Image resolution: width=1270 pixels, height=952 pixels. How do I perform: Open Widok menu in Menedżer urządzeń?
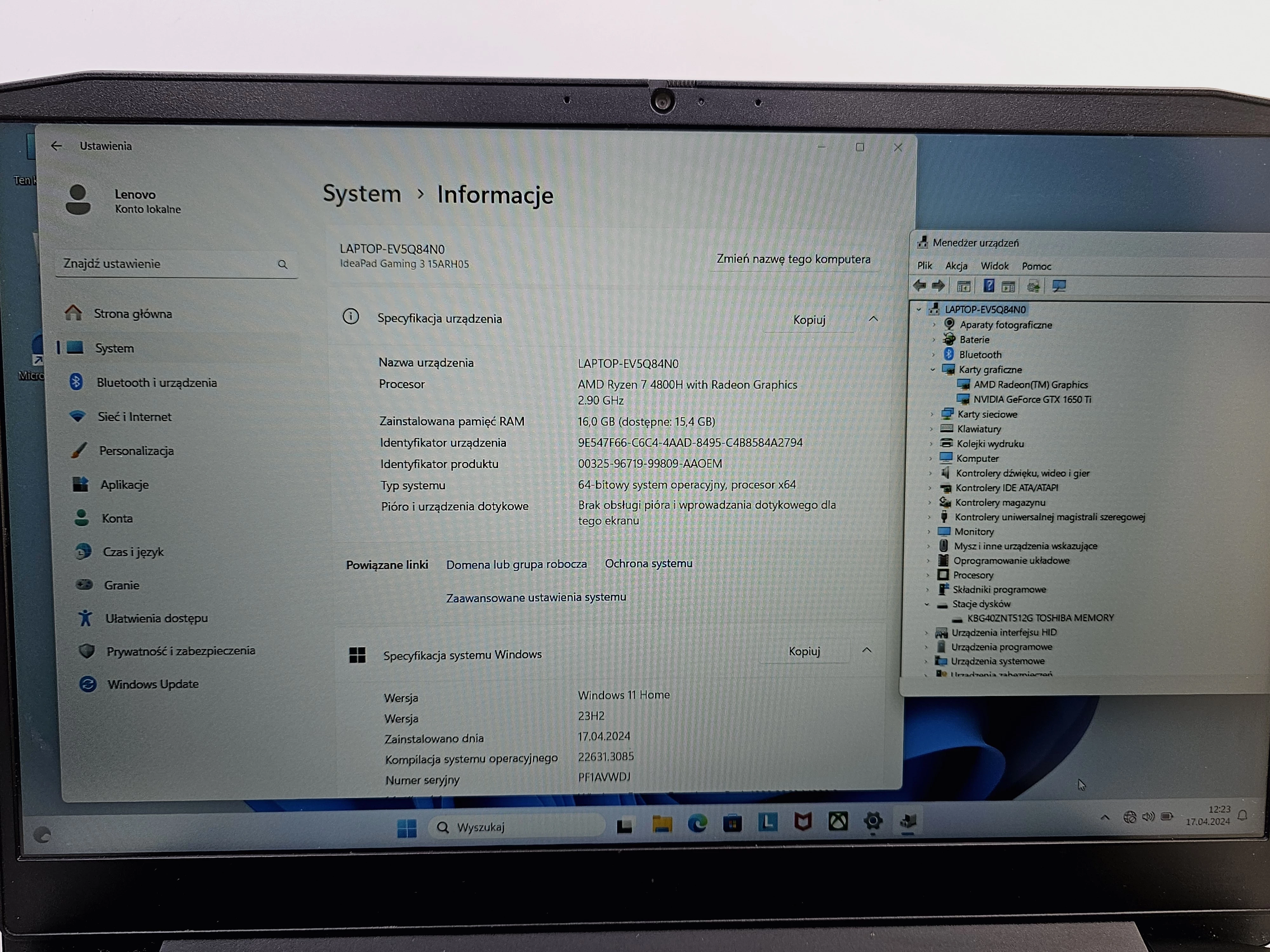pyautogui.click(x=994, y=266)
